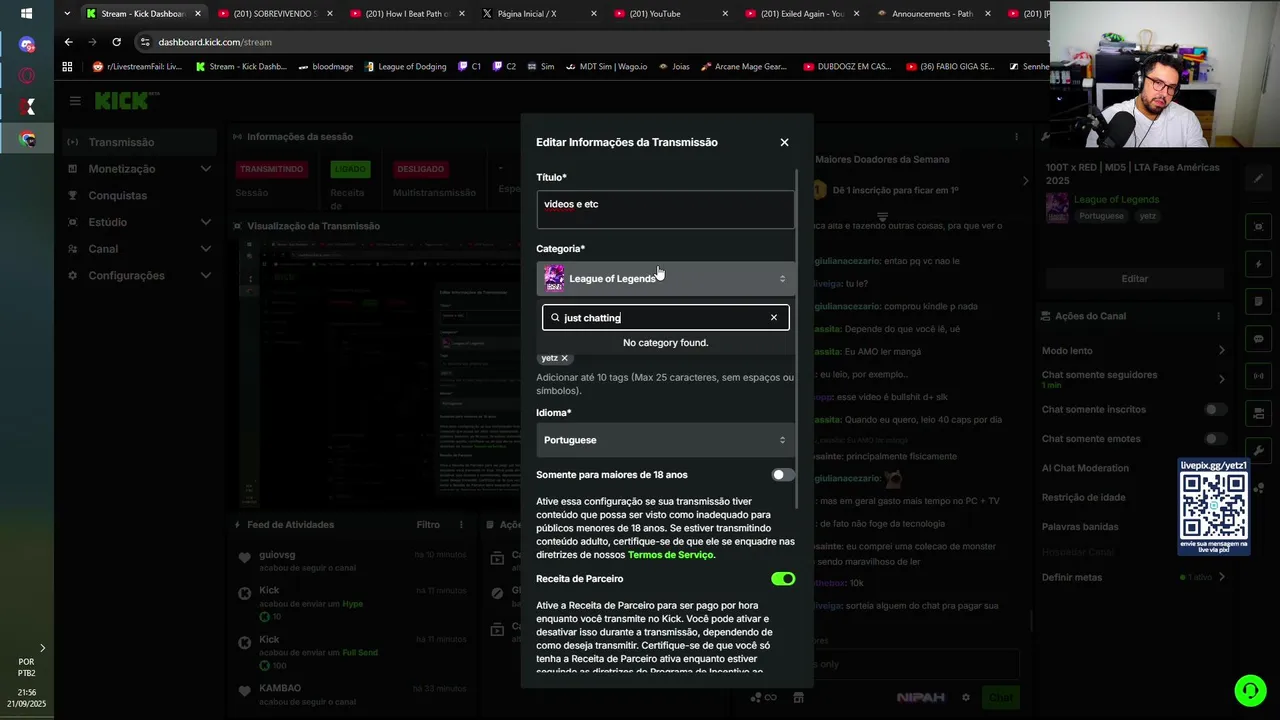Click the focus frame icon in right rail

1259,227
